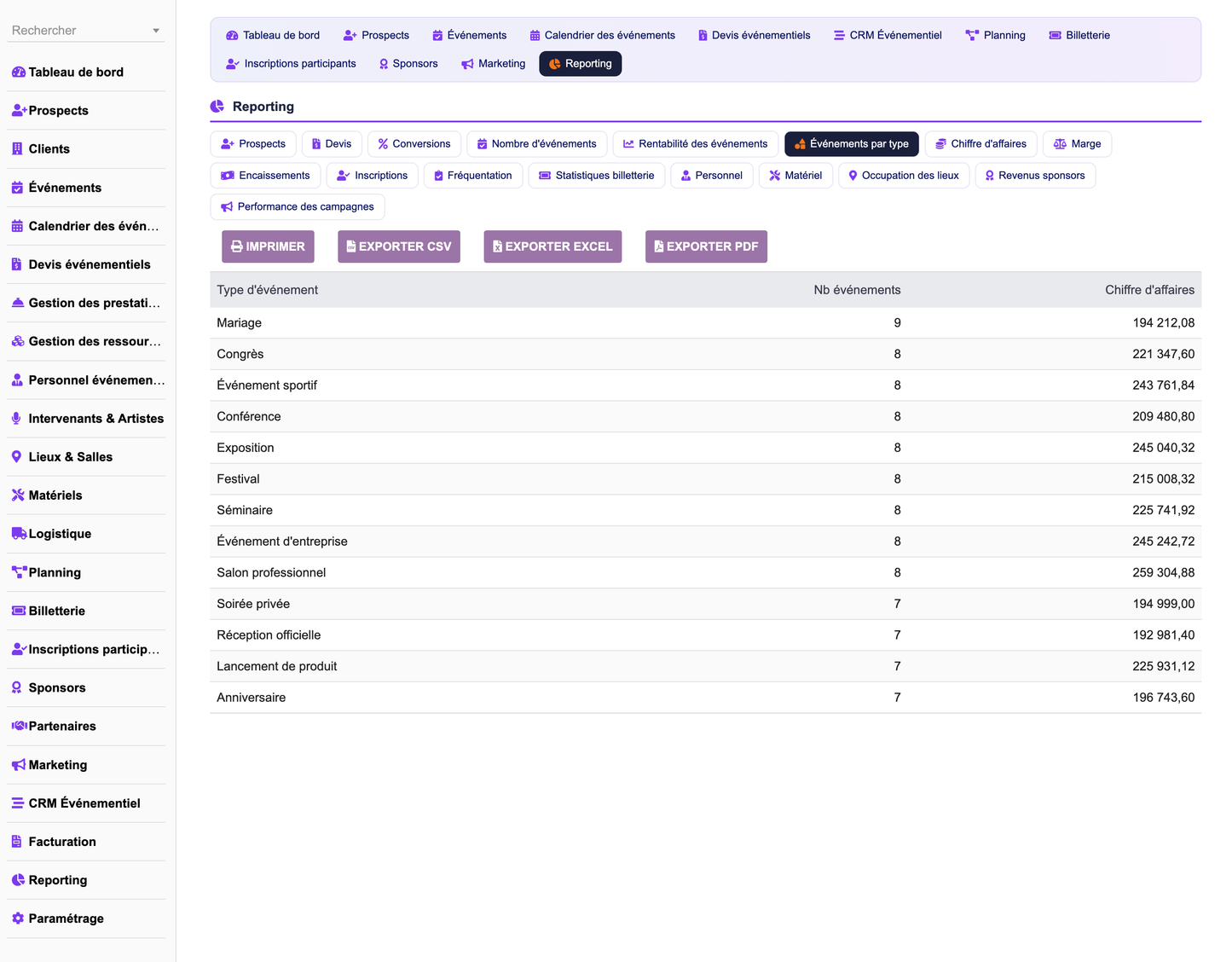
Task: Open Billetterie in top navigation
Action: point(1079,35)
